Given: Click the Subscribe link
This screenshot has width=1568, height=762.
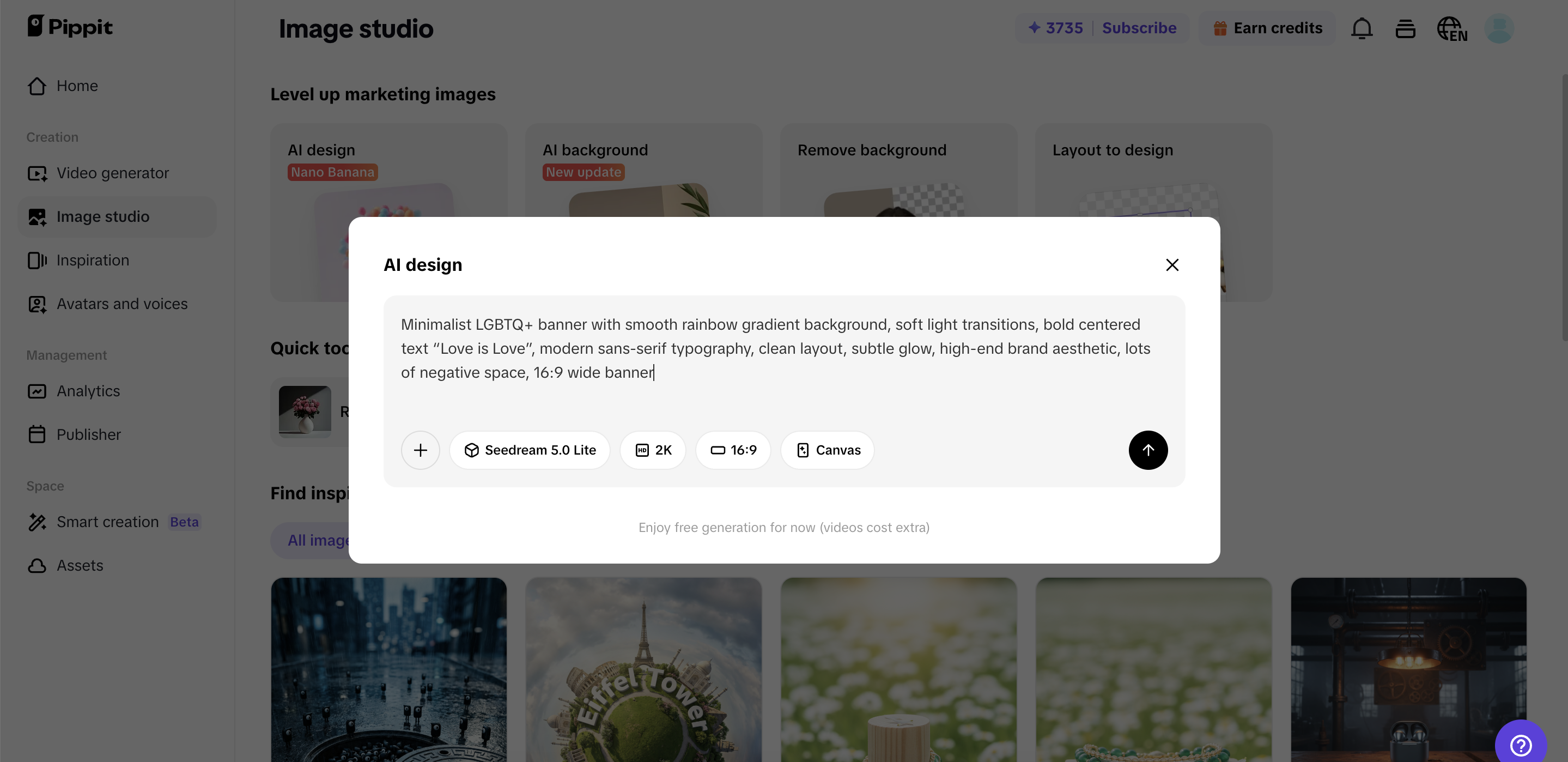Looking at the screenshot, I should click(1139, 28).
